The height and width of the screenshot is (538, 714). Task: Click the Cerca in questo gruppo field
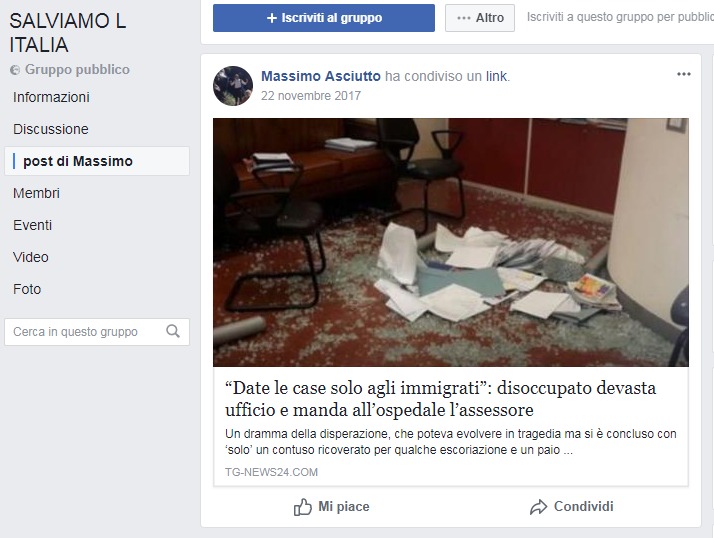click(97, 332)
